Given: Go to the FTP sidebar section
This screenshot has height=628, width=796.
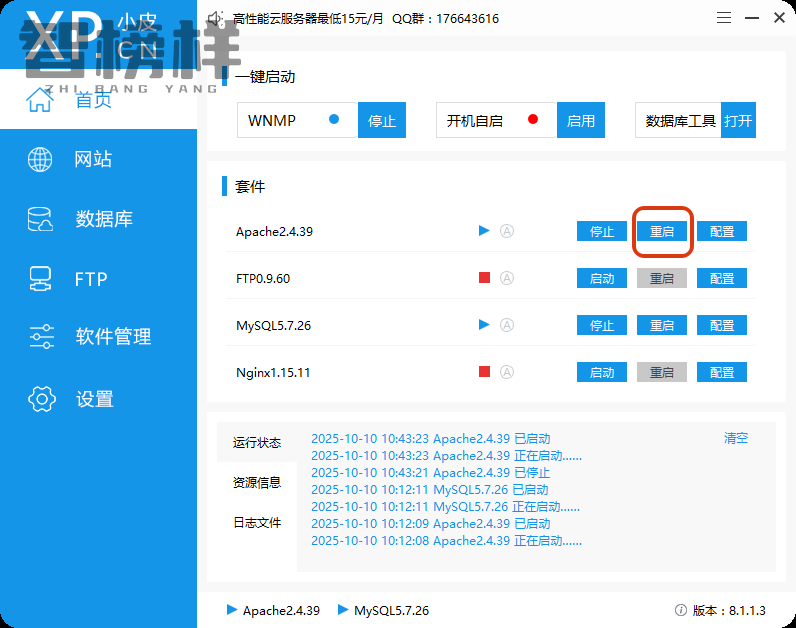Looking at the screenshot, I should (x=98, y=279).
